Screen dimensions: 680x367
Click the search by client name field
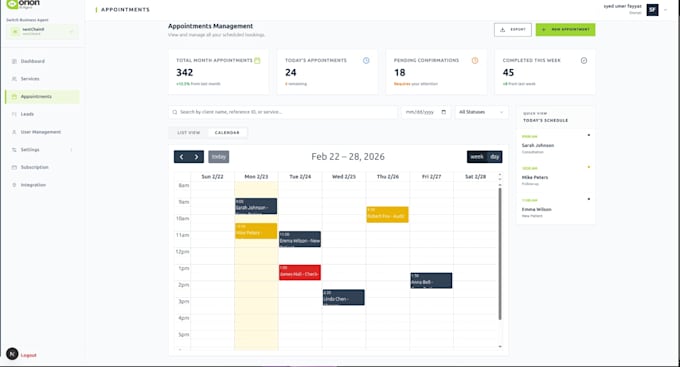pos(283,112)
